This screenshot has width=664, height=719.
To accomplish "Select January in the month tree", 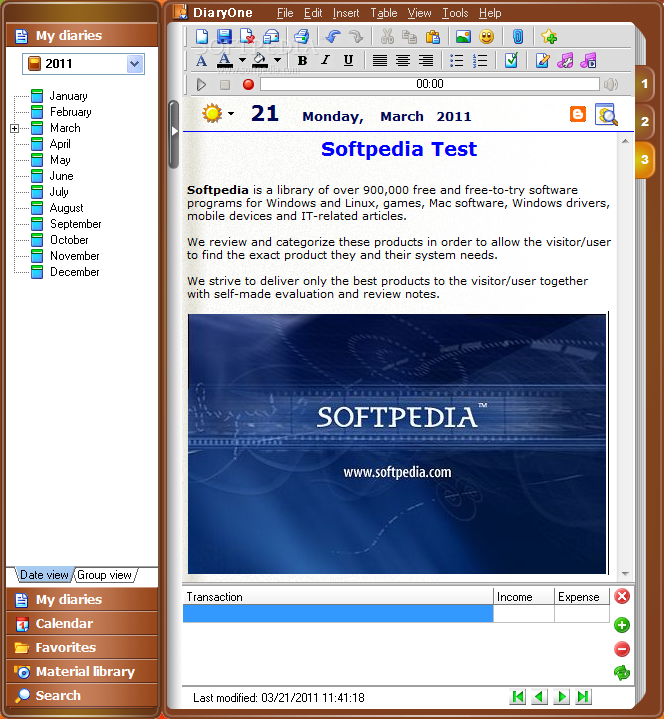I will click(68, 96).
